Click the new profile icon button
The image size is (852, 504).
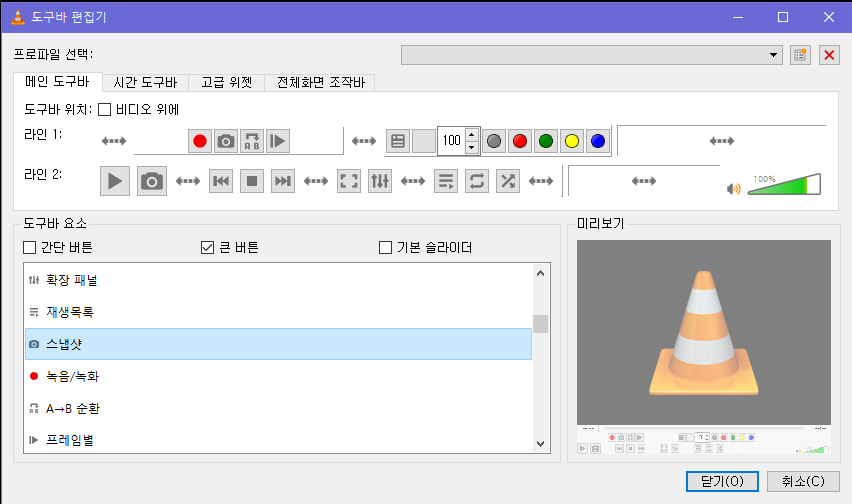(800, 55)
